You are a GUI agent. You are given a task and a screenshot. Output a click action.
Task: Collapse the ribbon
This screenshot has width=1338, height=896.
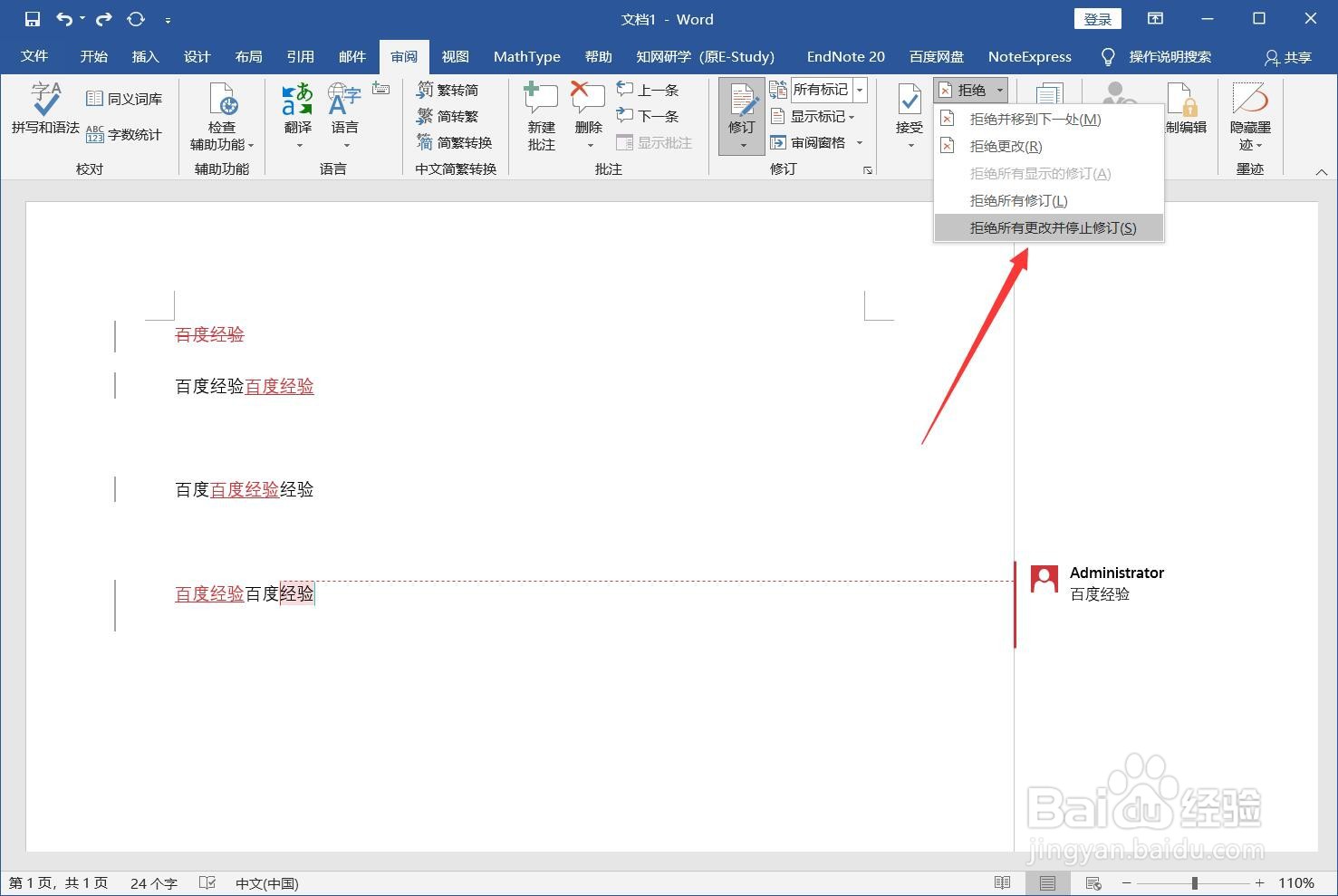coord(1321,171)
